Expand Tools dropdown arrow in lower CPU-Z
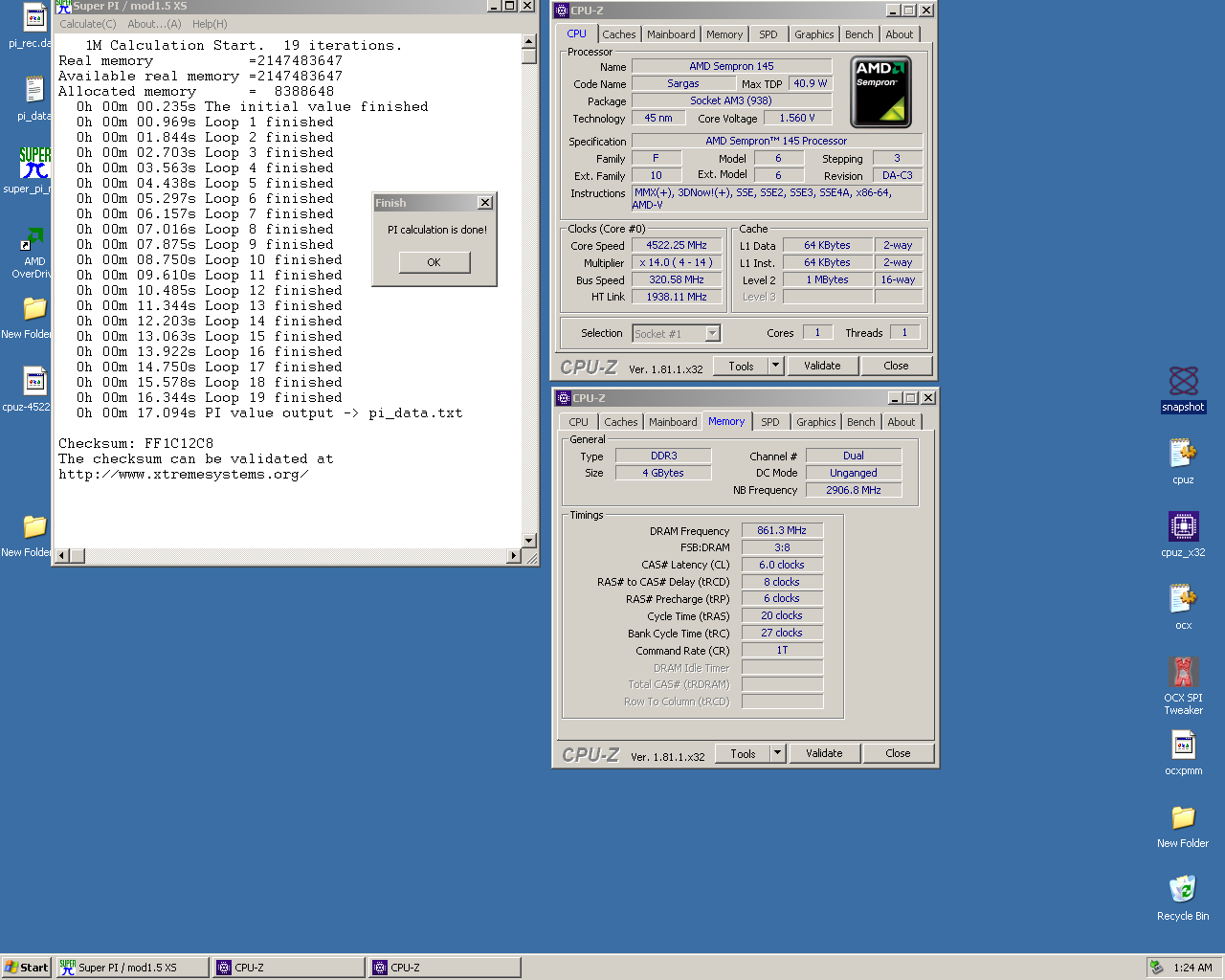Image resolution: width=1225 pixels, height=980 pixels. [x=778, y=753]
